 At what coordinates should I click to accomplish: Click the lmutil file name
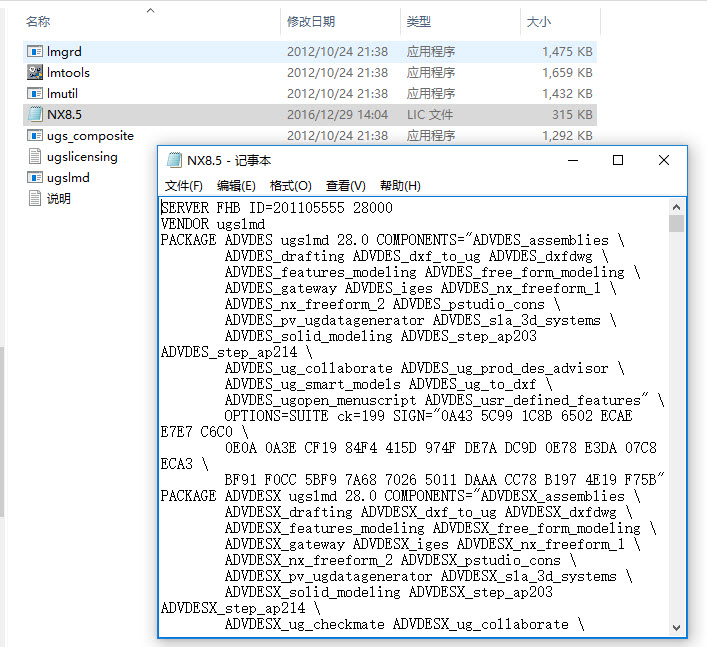[x=62, y=93]
